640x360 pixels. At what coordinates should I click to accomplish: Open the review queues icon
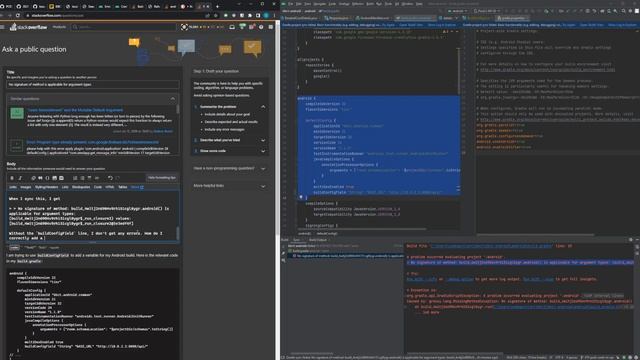click(x=251, y=27)
